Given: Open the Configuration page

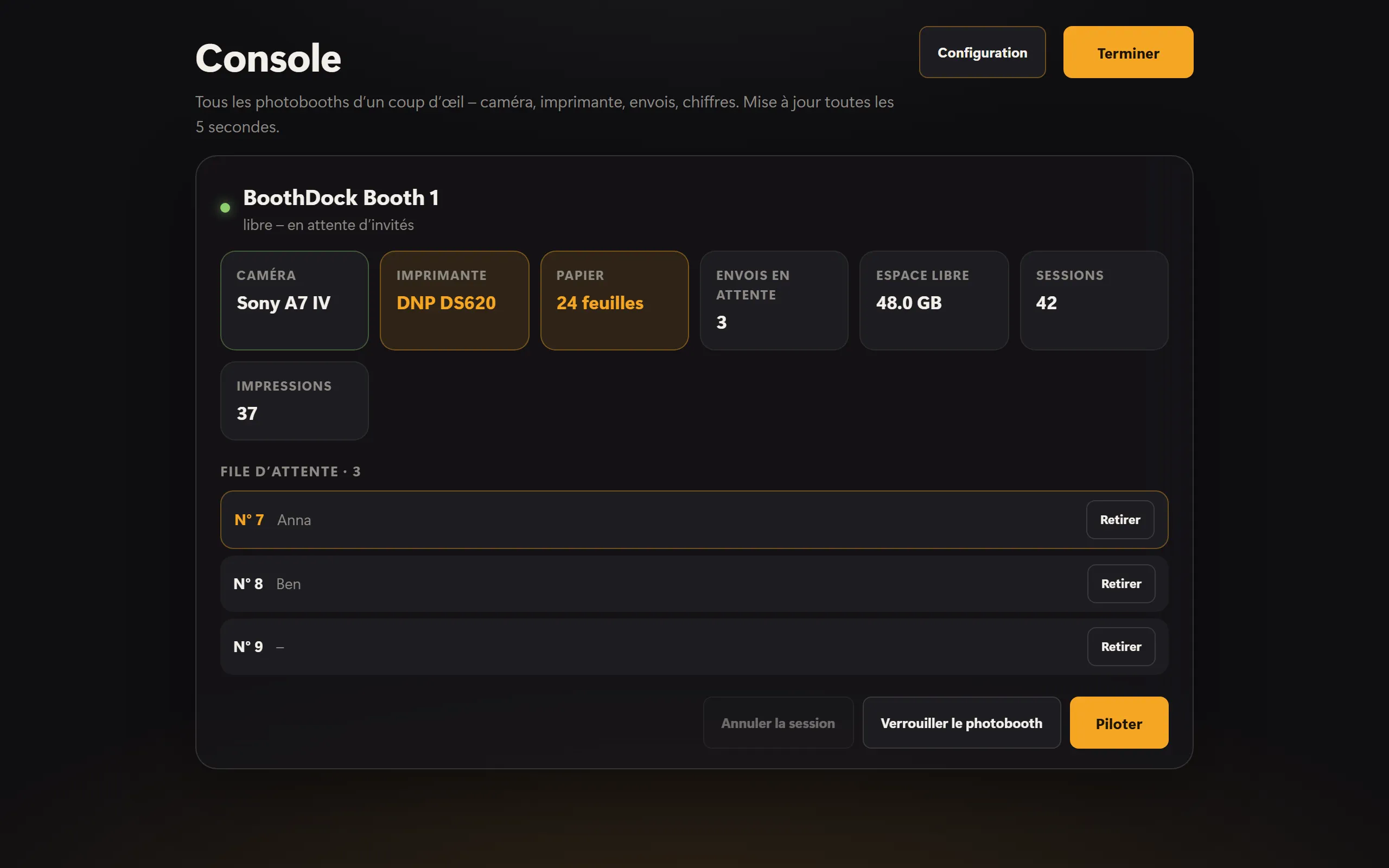Looking at the screenshot, I should 982,52.
